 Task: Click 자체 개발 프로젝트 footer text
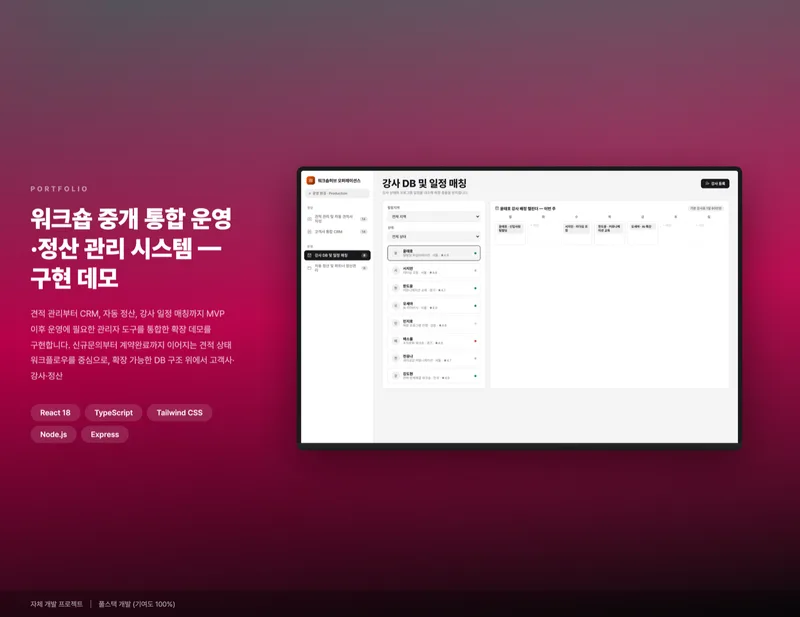point(56,604)
